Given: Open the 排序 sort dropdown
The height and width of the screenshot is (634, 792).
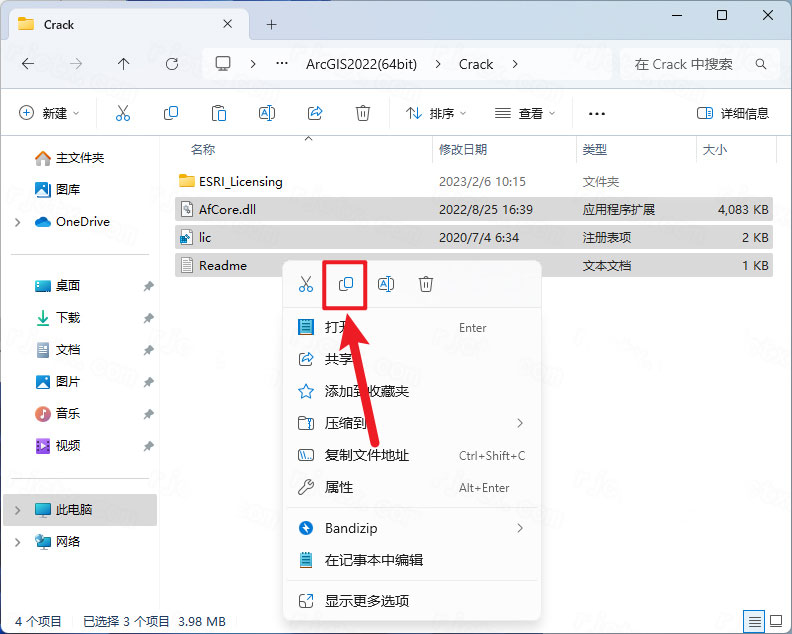Looking at the screenshot, I should 436,113.
